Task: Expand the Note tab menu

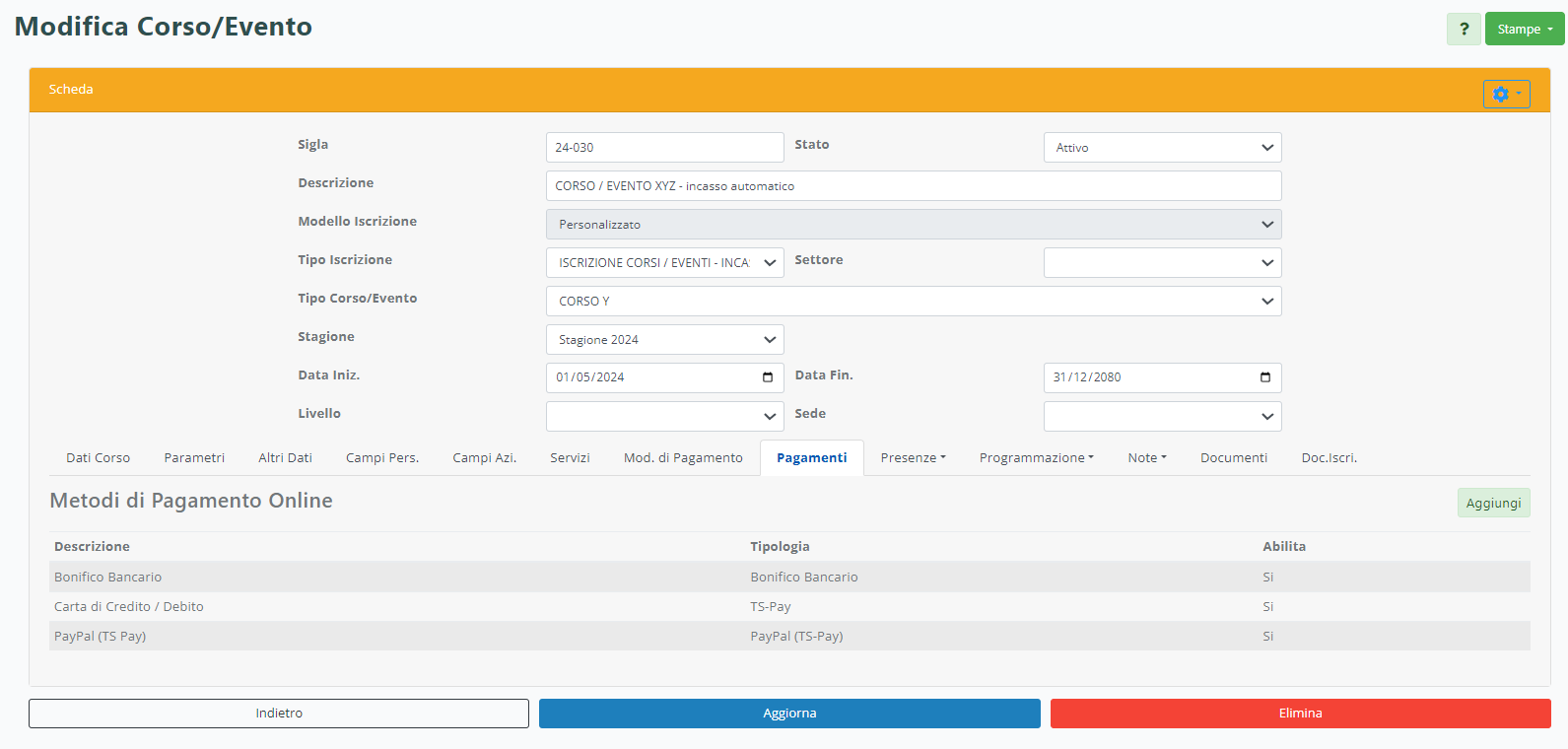Action: [x=1147, y=457]
